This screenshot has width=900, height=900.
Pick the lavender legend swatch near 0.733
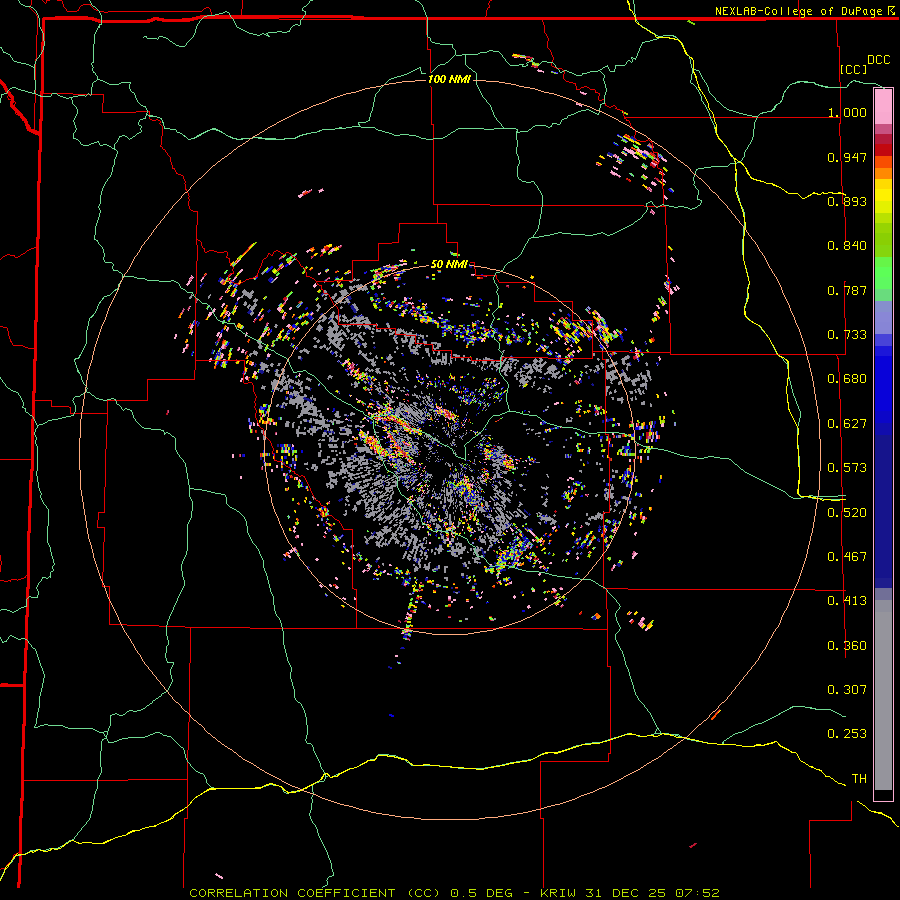pyautogui.click(x=883, y=318)
